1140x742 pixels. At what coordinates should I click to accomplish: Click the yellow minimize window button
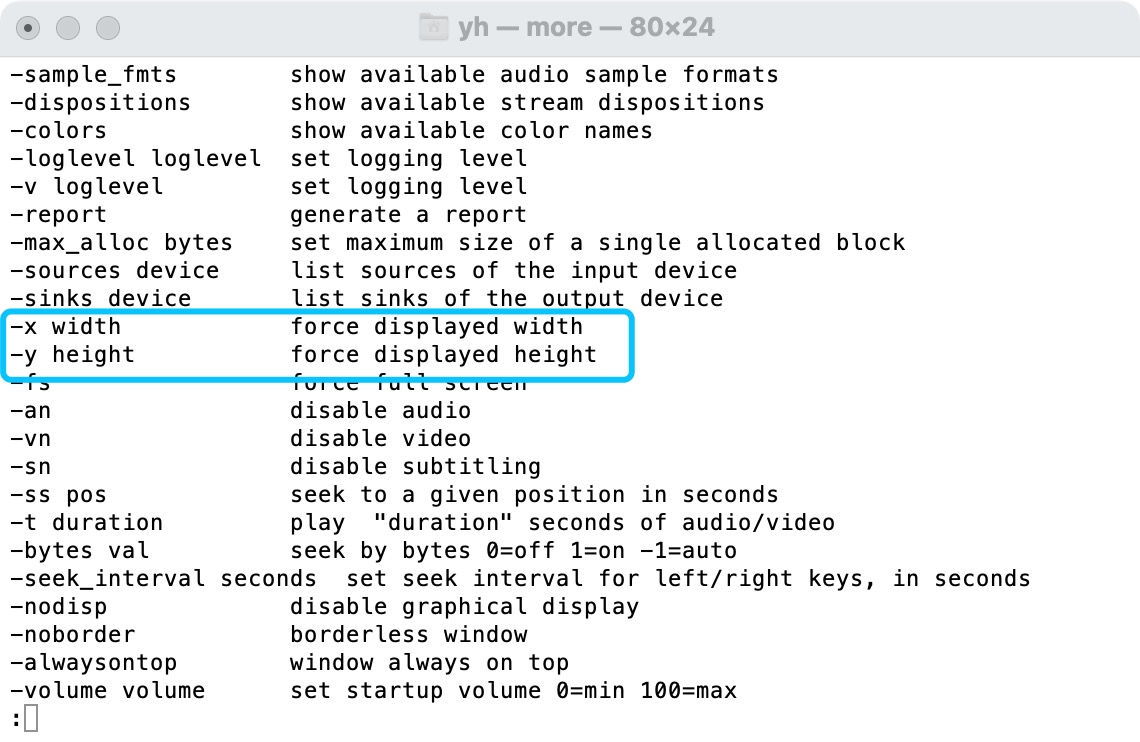coord(69,28)
